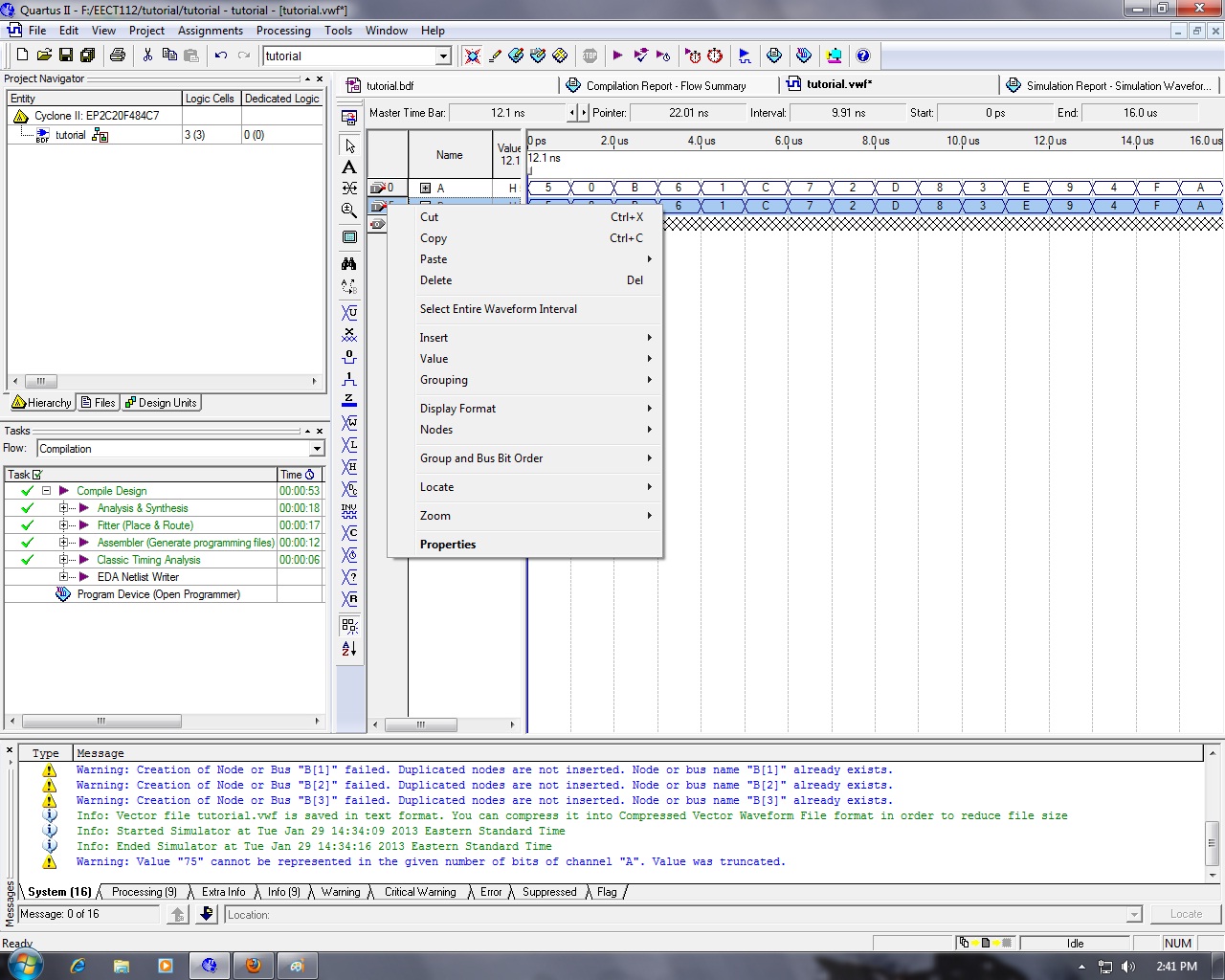Click the Open file toolbar icon
This screenshot has height=980, width=1225.
[x=44, y=56]
